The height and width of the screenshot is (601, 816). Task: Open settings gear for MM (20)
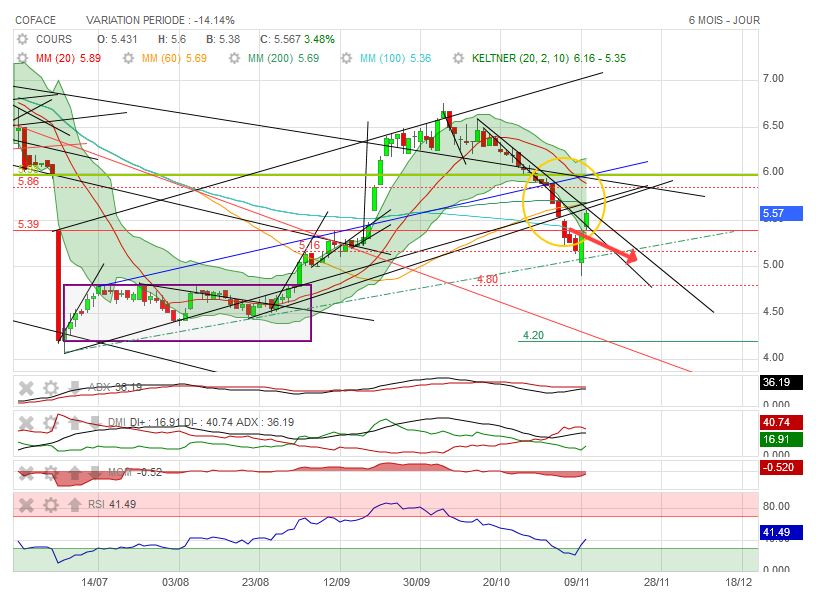click(x=22, y=58)
